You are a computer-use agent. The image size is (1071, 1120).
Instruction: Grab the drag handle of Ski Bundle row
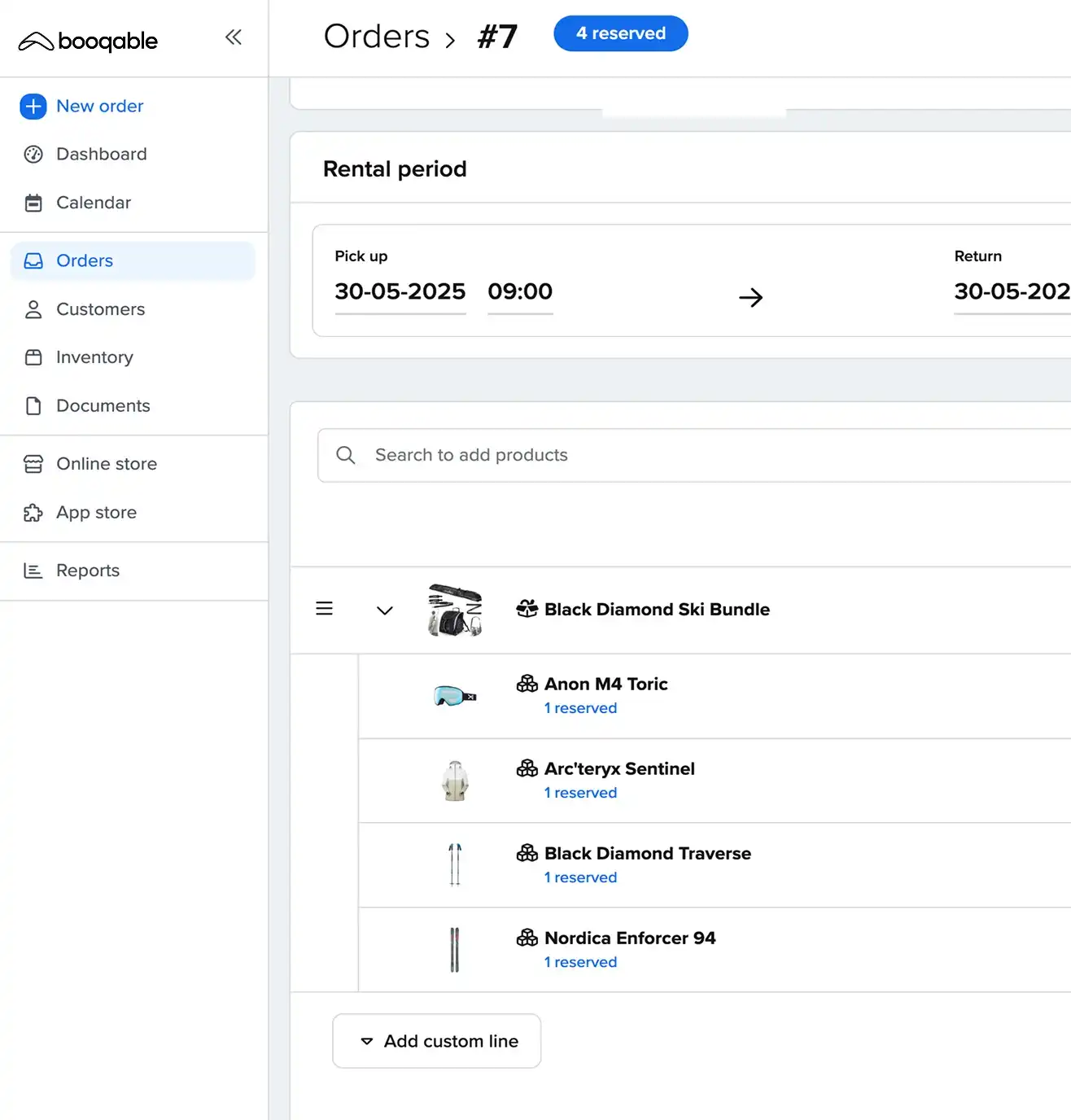324,609
